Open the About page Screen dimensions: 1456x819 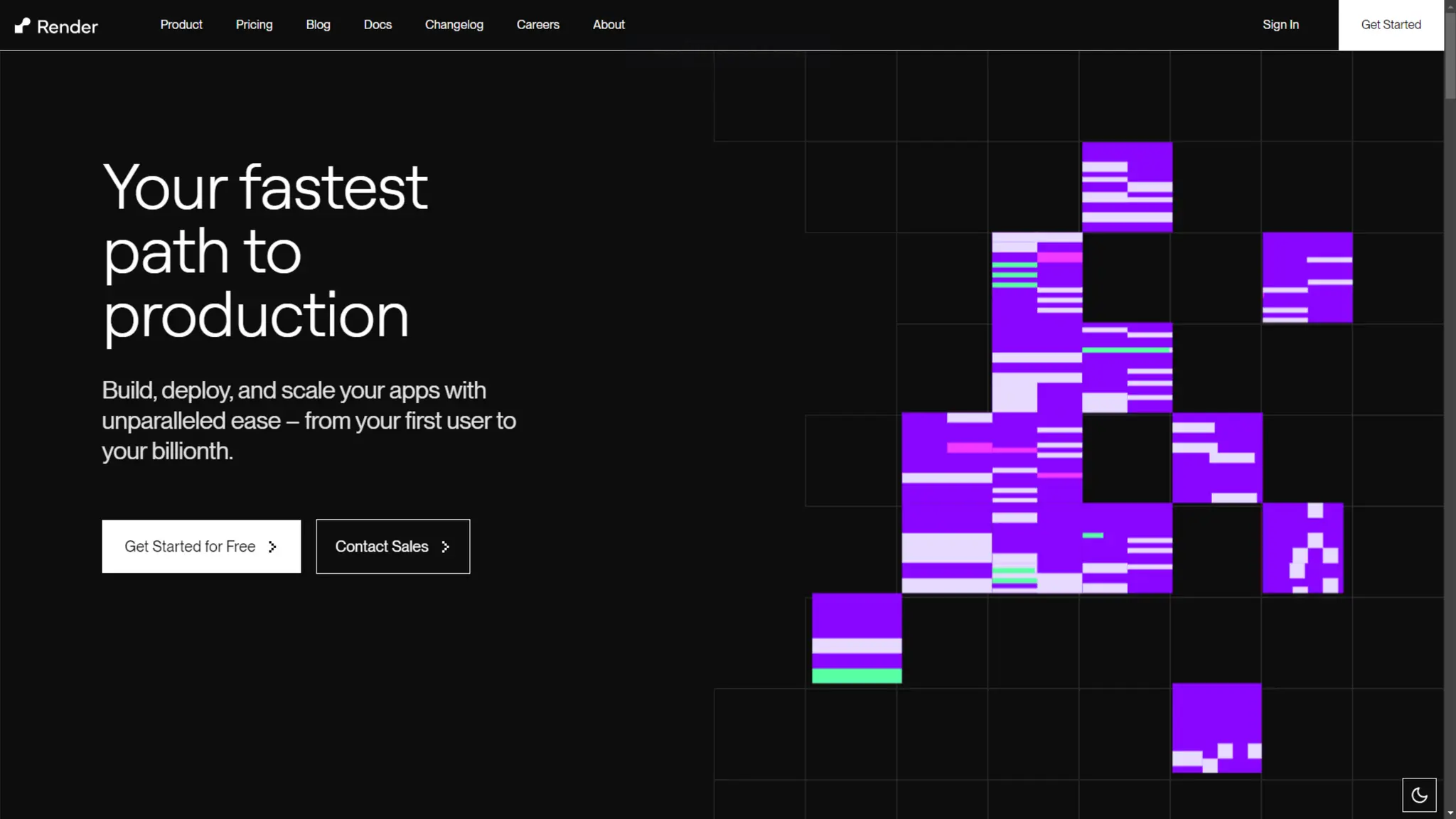coord(609,25)
